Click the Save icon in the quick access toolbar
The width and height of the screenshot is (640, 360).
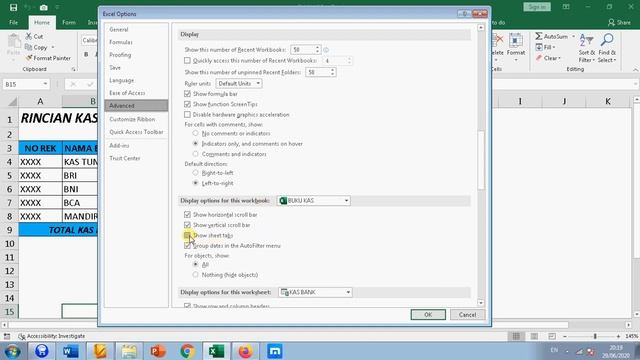[13, 7]
